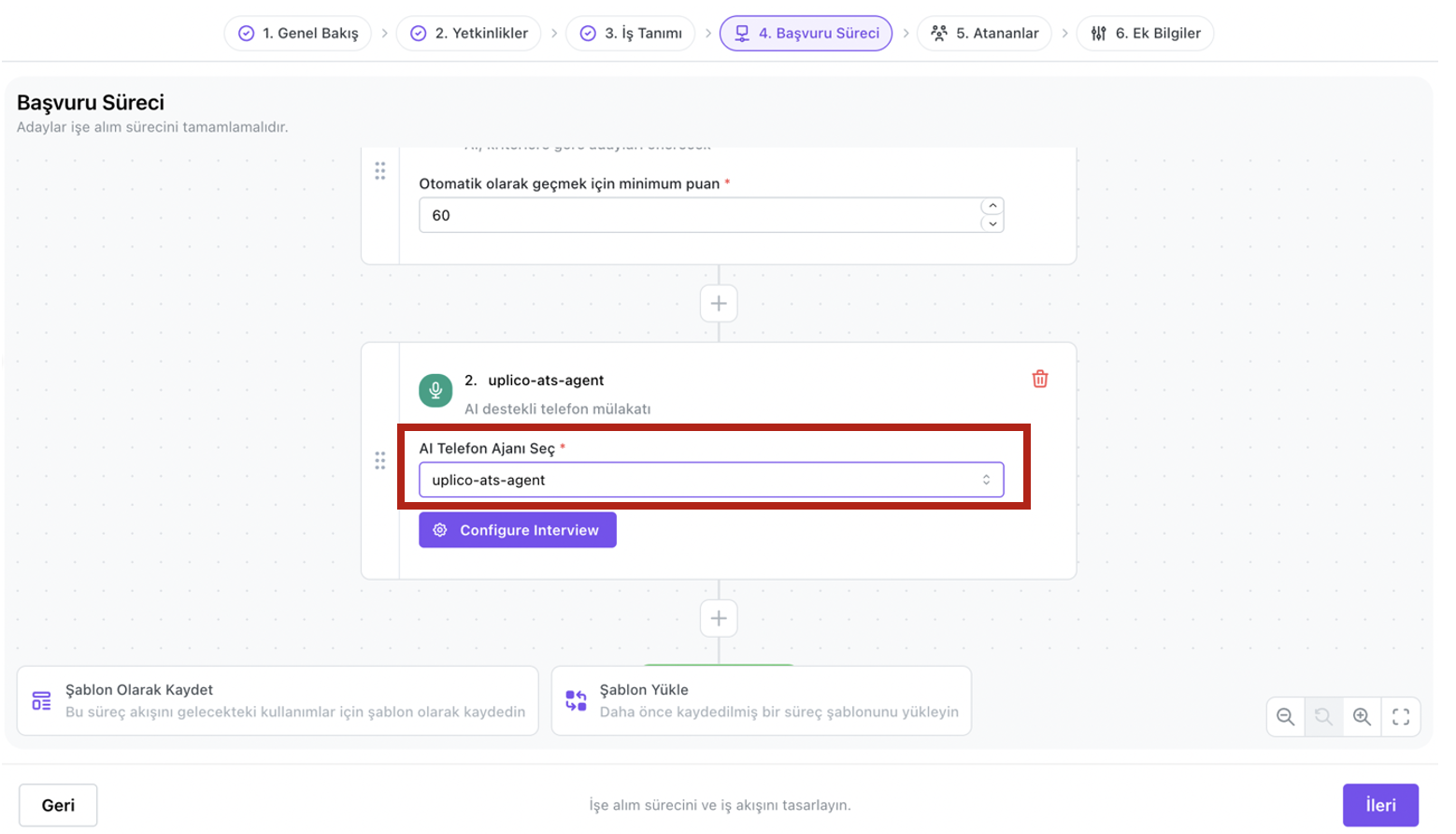Increase the minimum puan value by one
1456x834 pixels.
[x=992, y=206]
